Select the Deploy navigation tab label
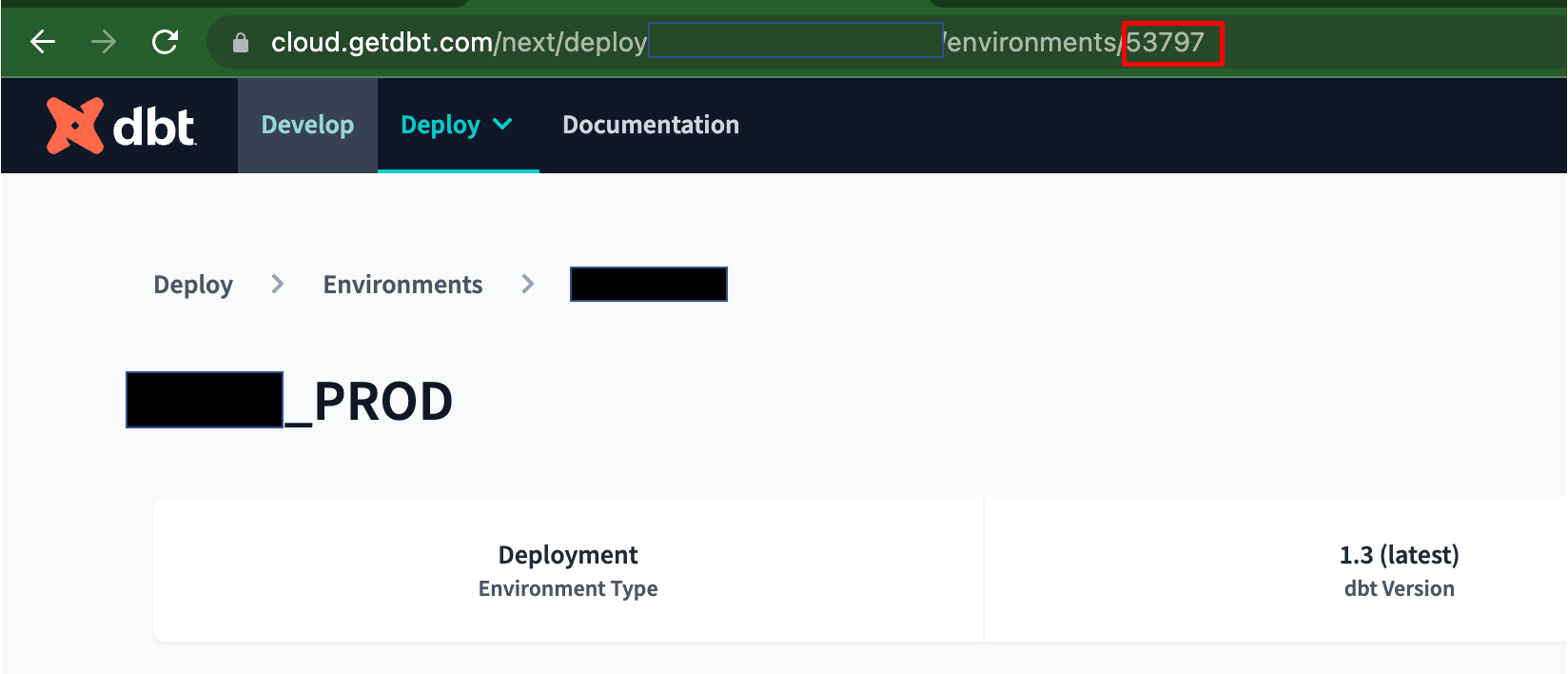Image resolution: width=1568 pixels, height=674 pixels. 440,125
